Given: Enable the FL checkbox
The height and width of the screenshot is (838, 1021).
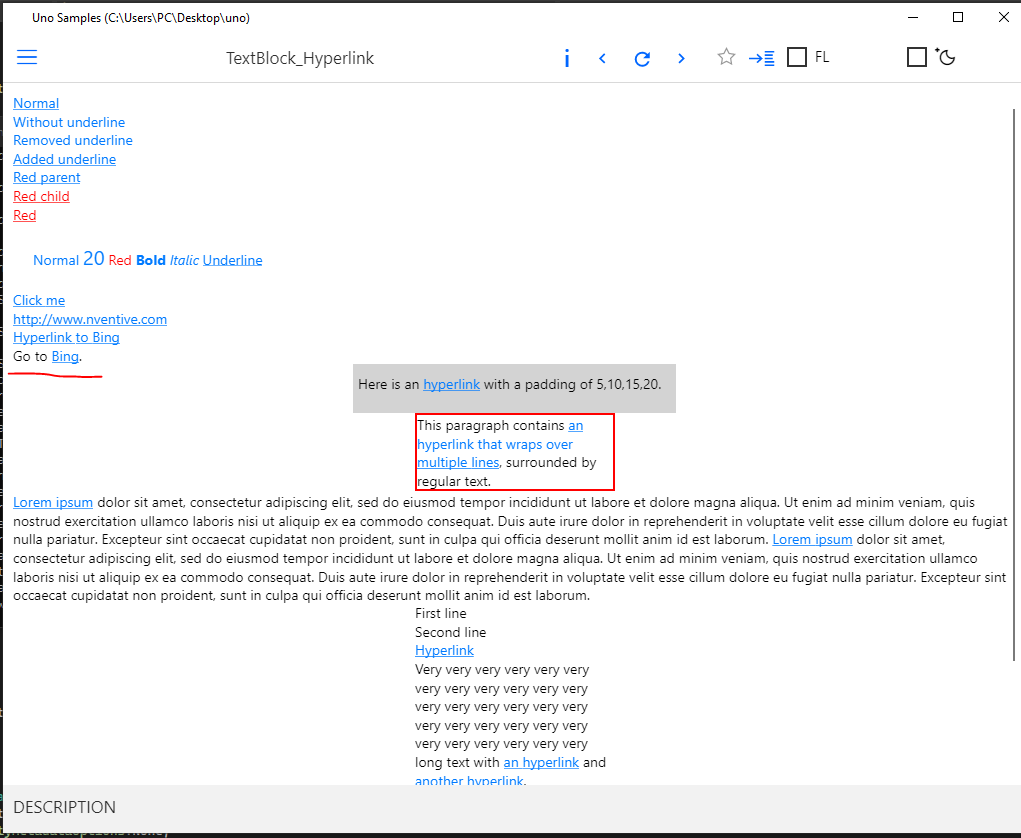Looking at the screenshot, I should 797,57.
